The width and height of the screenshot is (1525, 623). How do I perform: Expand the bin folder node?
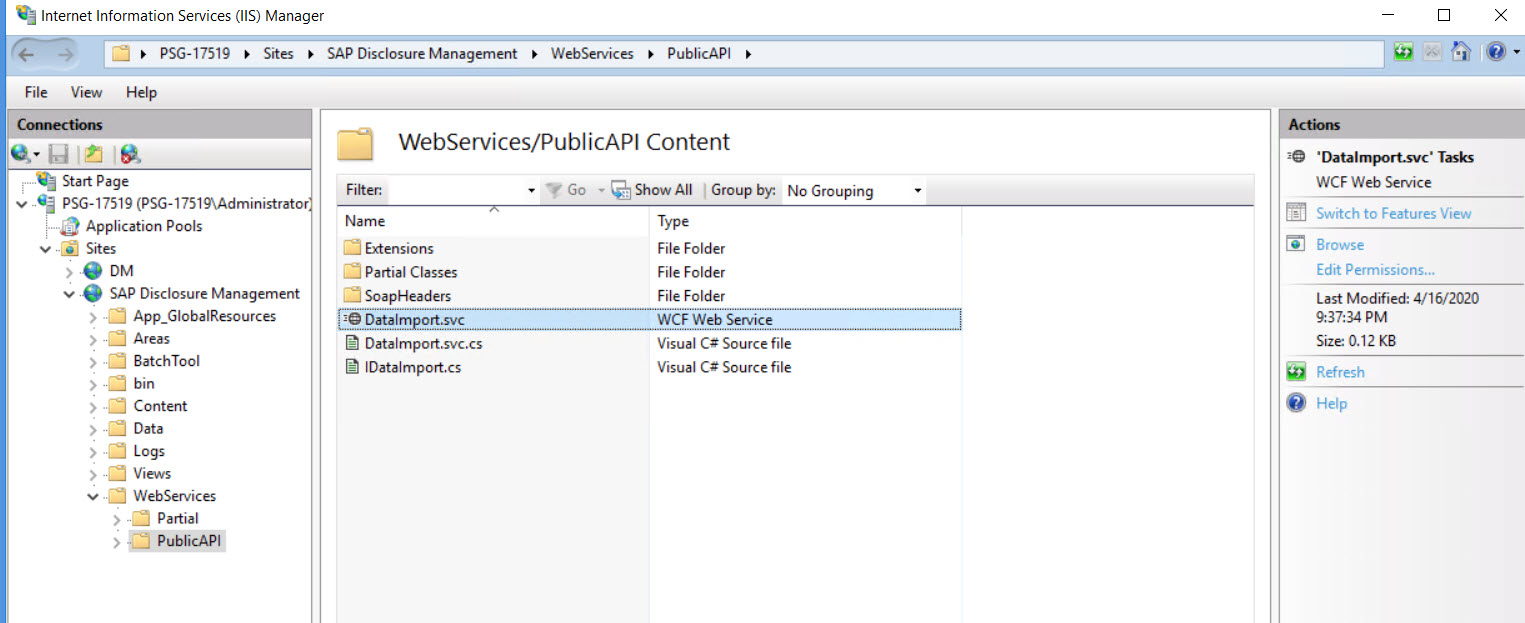pos(93,384)
